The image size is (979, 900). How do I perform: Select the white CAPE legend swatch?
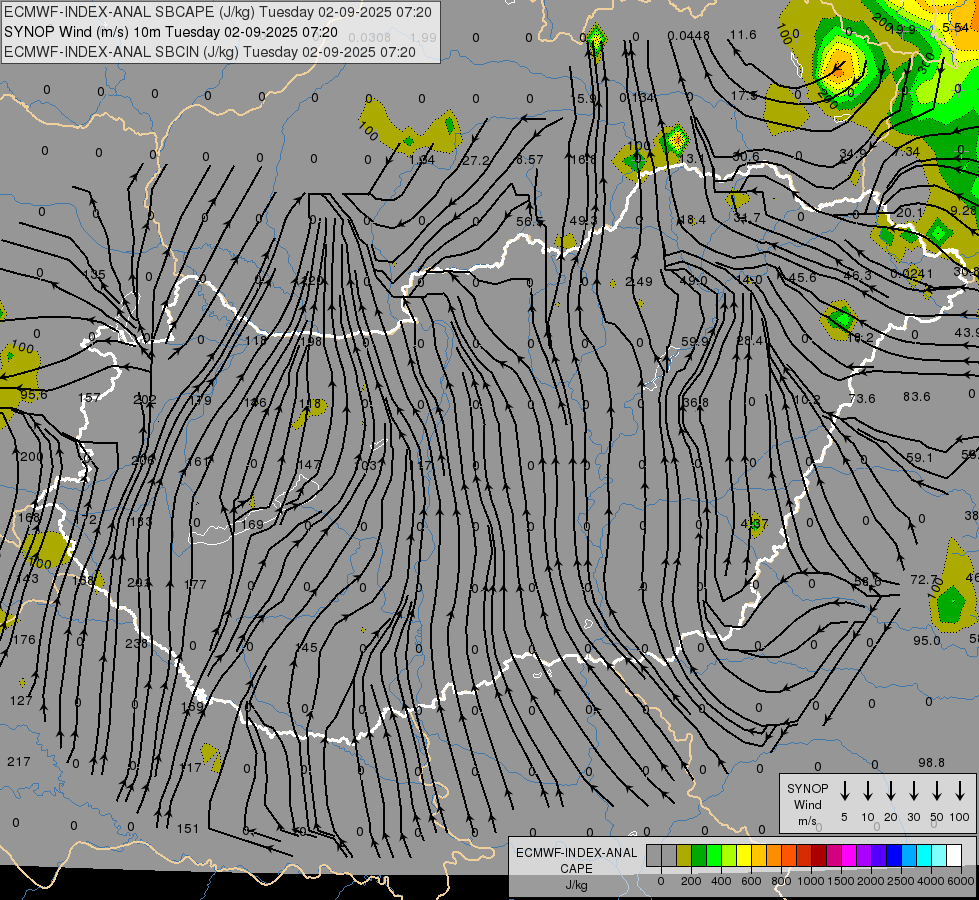click(x=953, y=856)
